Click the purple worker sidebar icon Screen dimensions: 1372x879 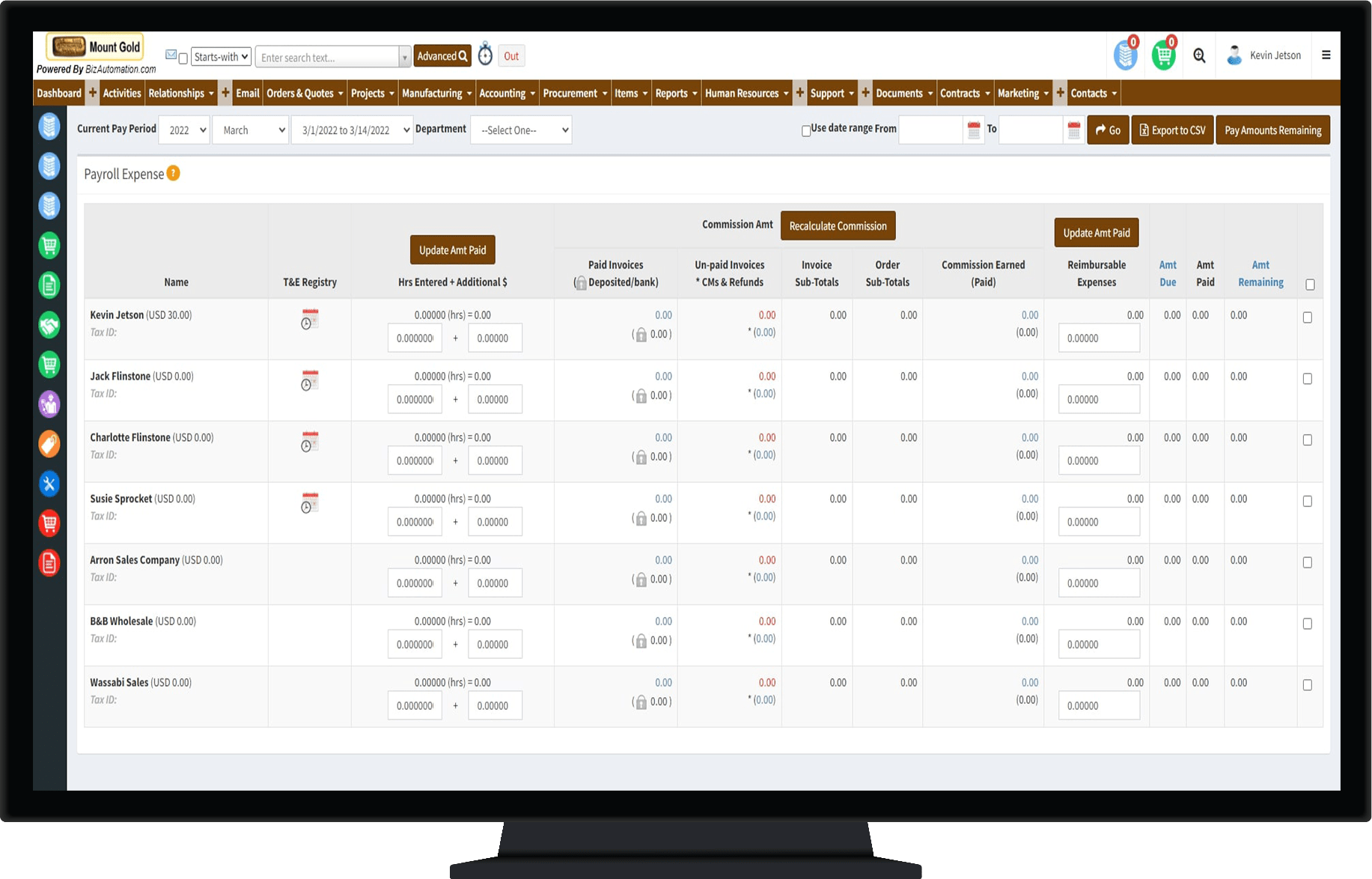(x=49, y=404)
